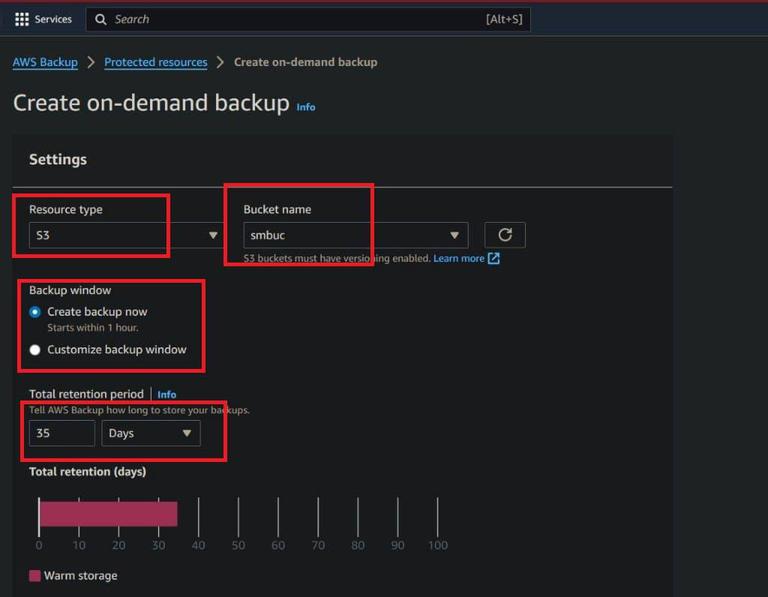
Task: Select Create backup now option
Action: point(35,312)
